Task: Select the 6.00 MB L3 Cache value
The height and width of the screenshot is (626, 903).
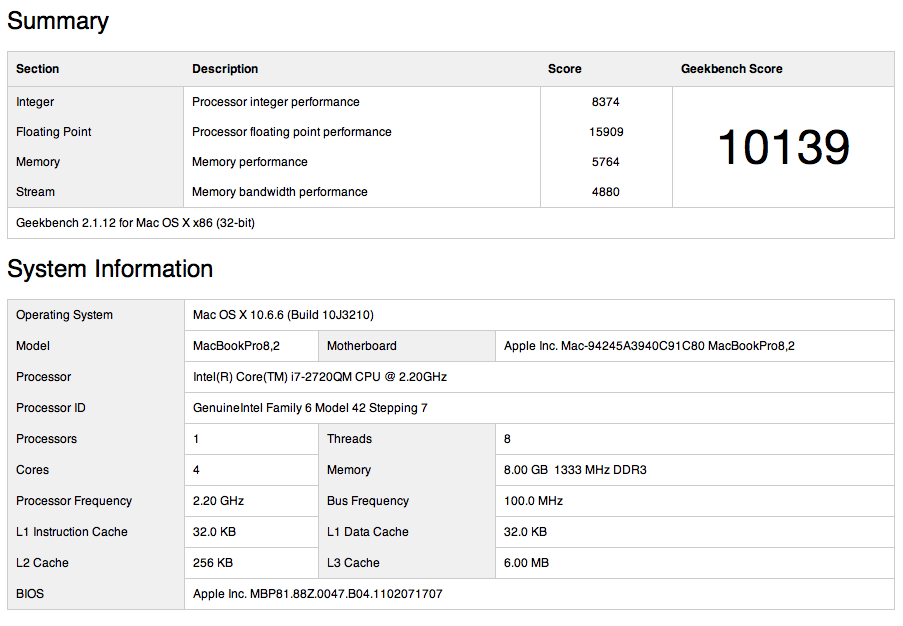Action: [x=526, y=563]
